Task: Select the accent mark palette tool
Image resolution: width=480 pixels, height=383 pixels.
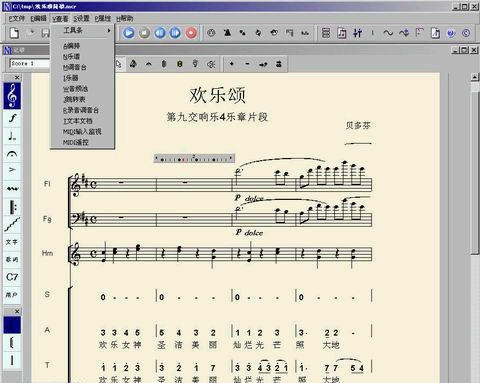Action: pyautogui.click(x=12, y=170)
